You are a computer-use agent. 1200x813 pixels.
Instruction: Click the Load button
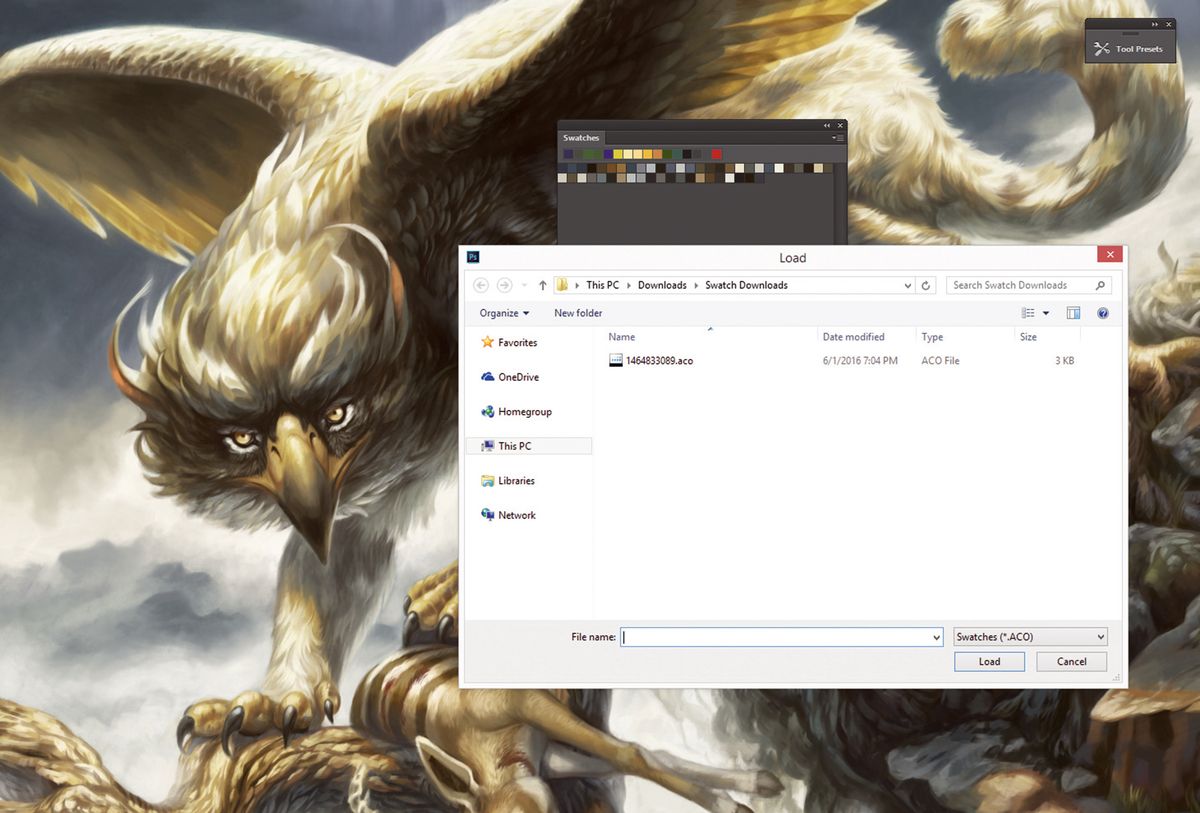(989, 661)
